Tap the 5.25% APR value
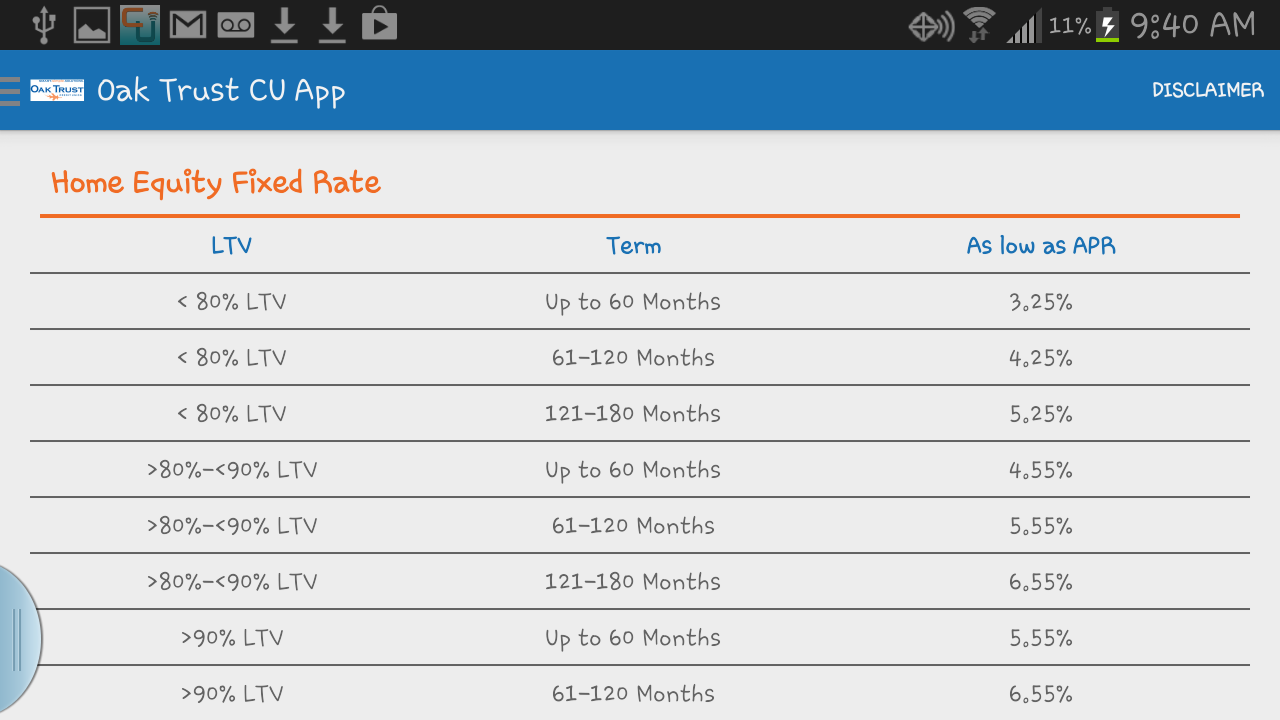Screen dimensions: 1280x720 tap(1041, 414)
